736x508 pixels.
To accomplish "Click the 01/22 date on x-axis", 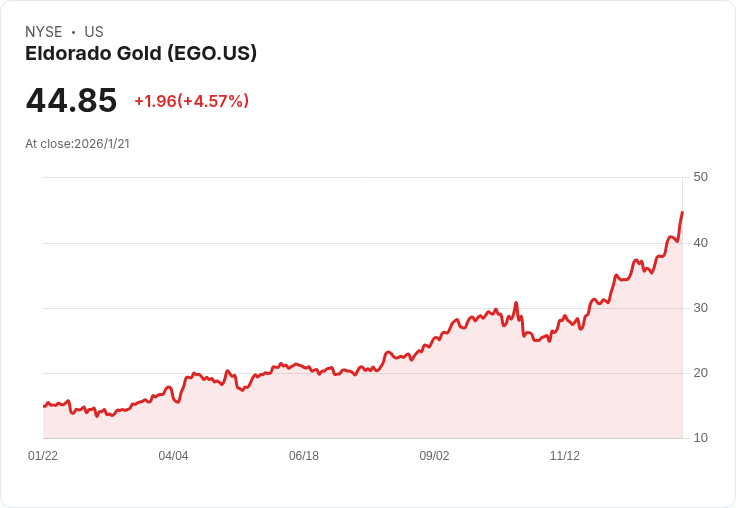I will pyautogui.click(x=43, y=456).
